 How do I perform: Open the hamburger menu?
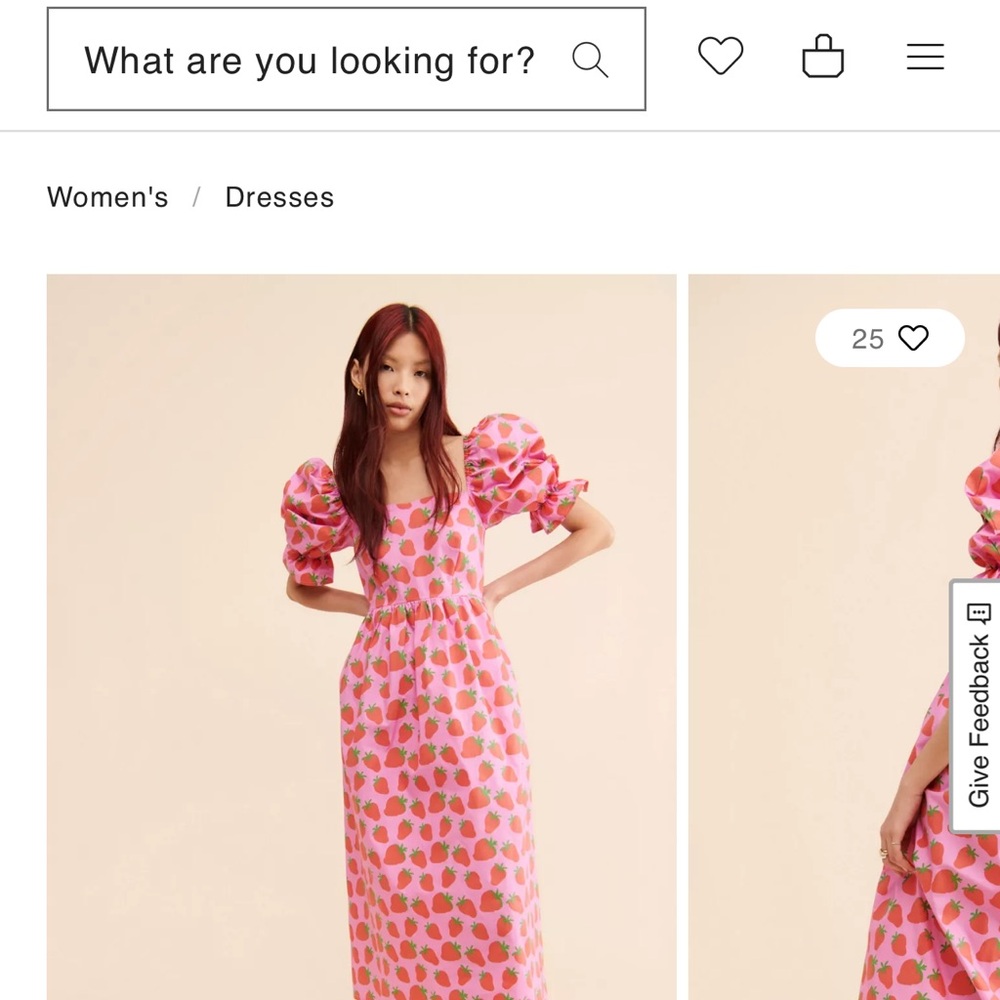point(925,57)
